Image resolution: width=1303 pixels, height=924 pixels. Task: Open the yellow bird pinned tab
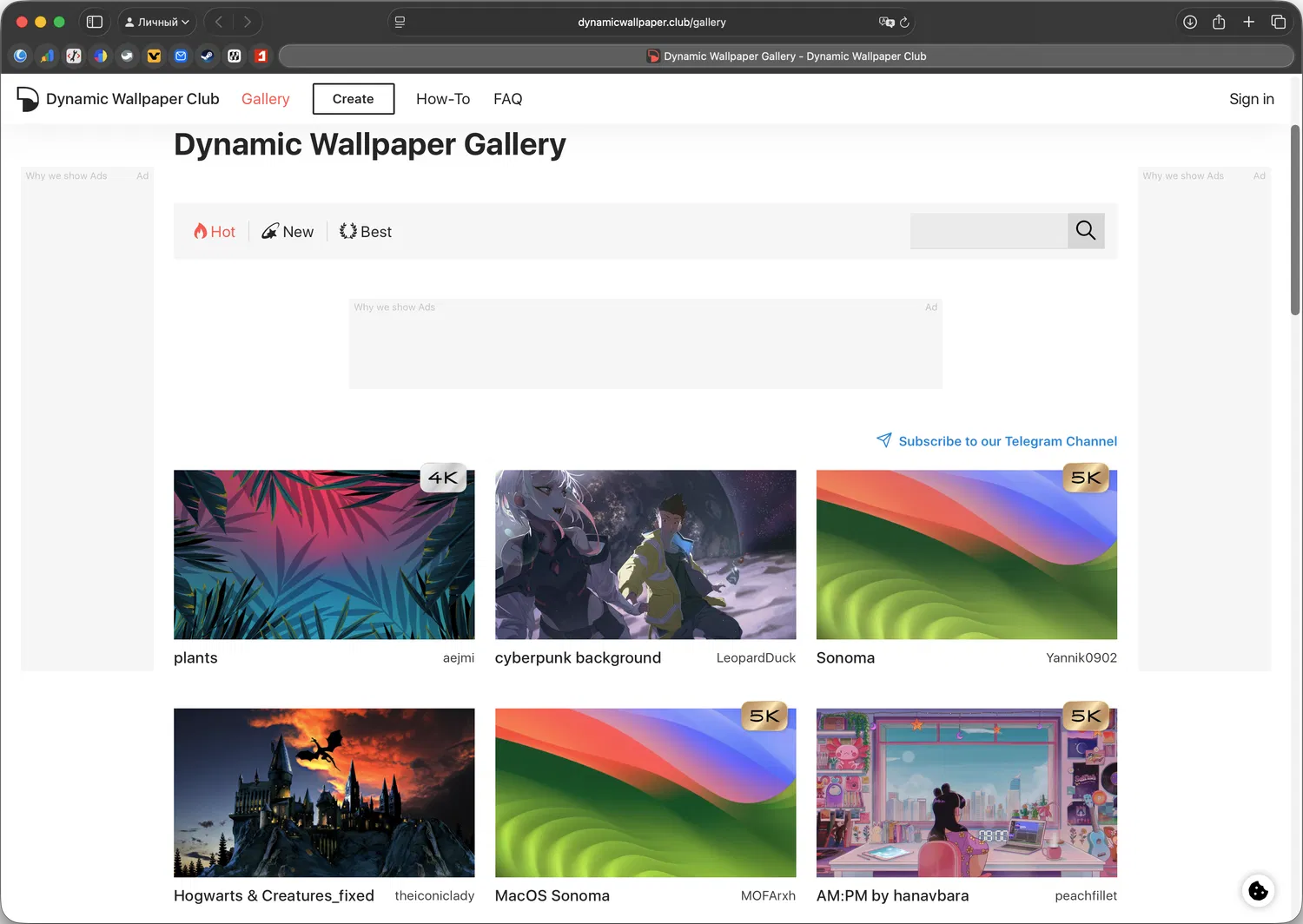tap(154, 56)
